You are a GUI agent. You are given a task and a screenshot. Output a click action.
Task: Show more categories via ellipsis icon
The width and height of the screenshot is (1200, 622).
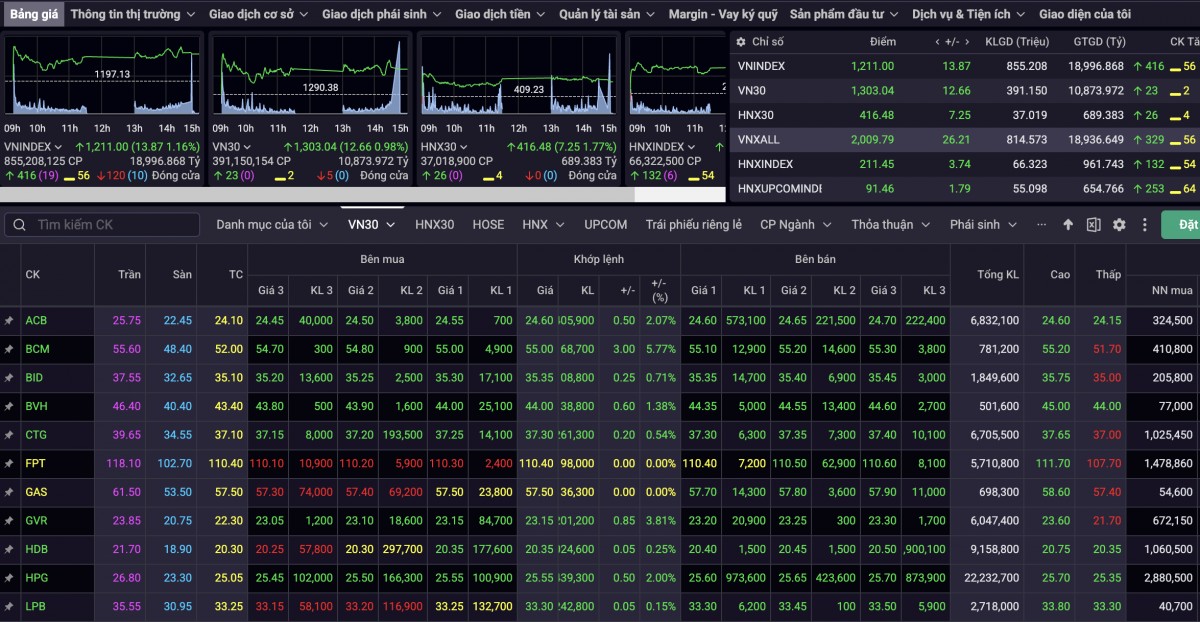point(1043,225)
